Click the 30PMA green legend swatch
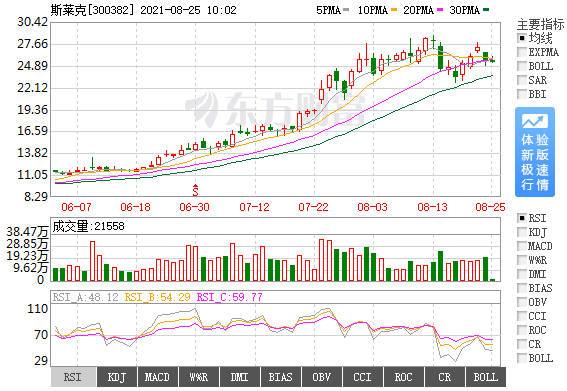This screenshot has height=391, width=567. click(x=486, y=10)
